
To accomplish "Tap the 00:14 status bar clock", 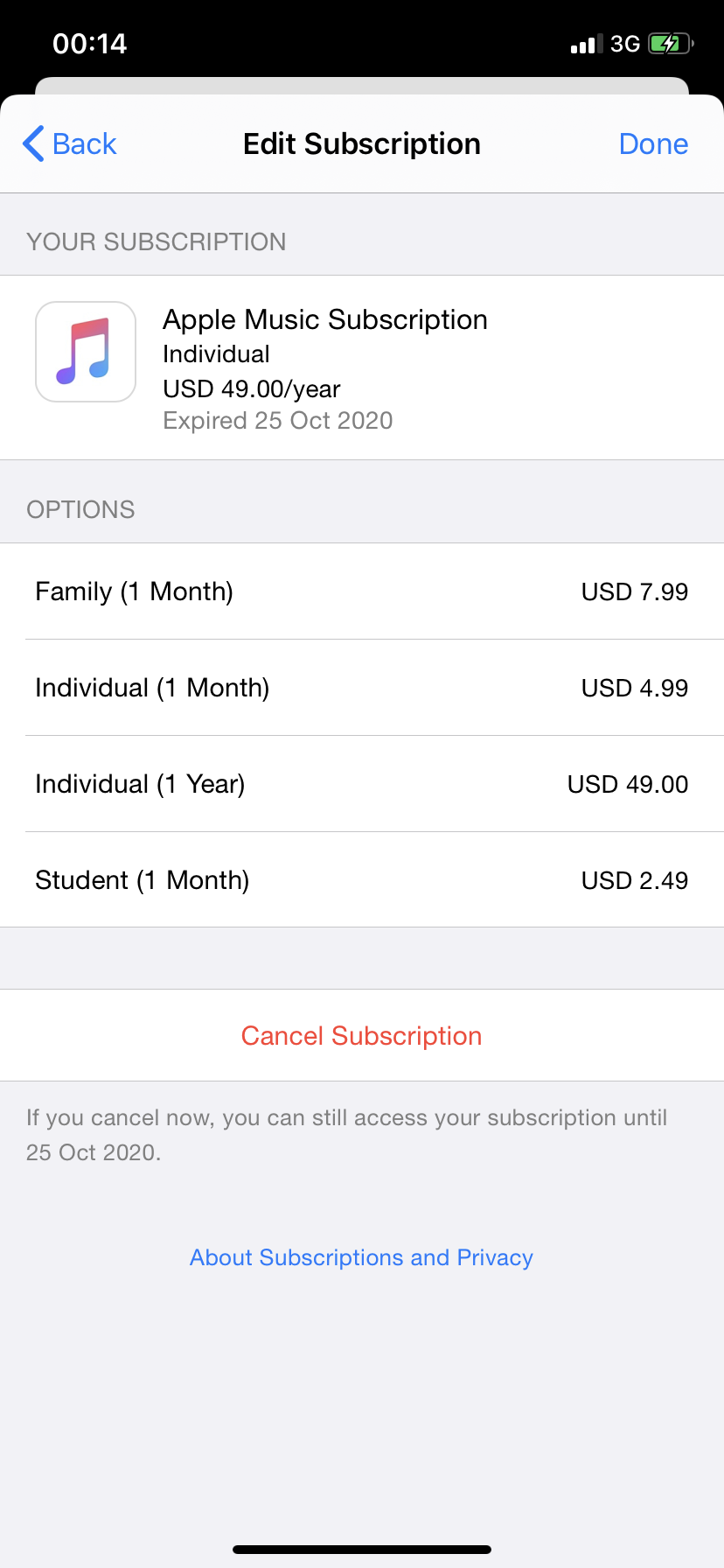I will 90,44.
